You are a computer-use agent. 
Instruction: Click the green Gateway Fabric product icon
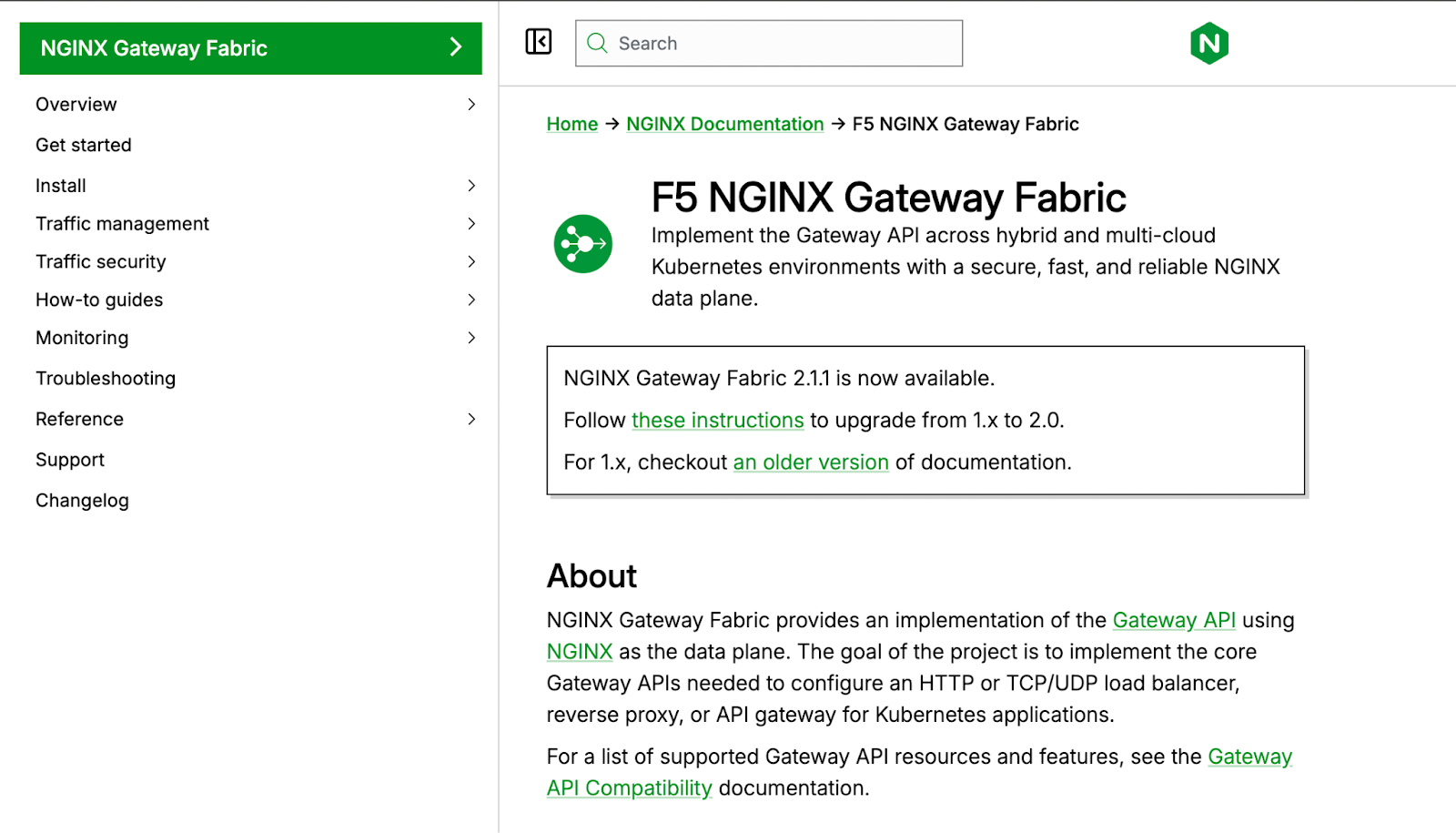click(x=583, y=244)
